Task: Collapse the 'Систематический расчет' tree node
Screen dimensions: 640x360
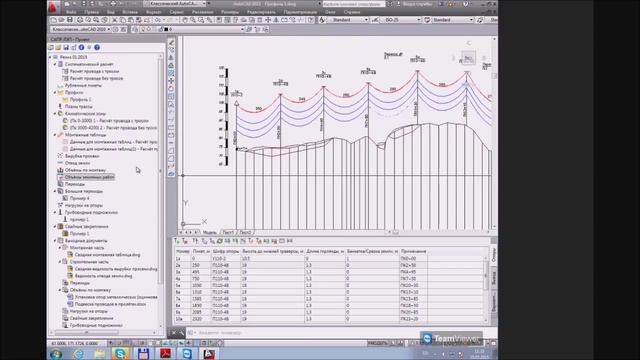Action: pos(55,64)
